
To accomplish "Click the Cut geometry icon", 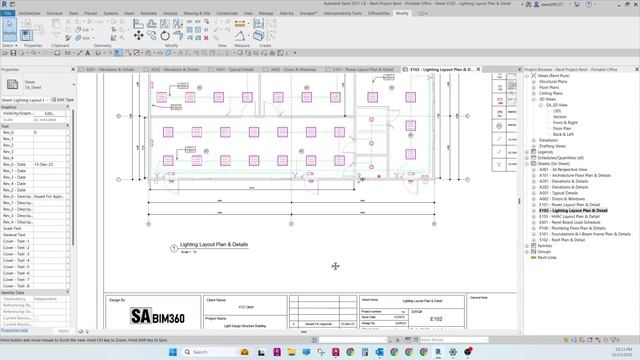I will point(78,30).
